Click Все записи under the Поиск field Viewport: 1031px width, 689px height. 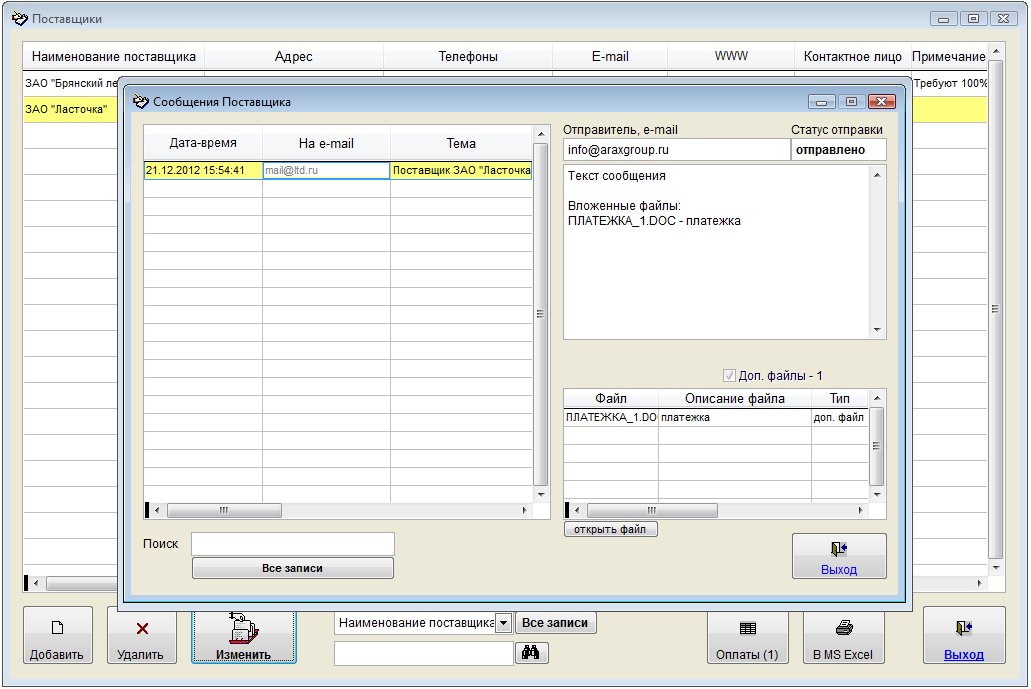(x=292, y=568)
